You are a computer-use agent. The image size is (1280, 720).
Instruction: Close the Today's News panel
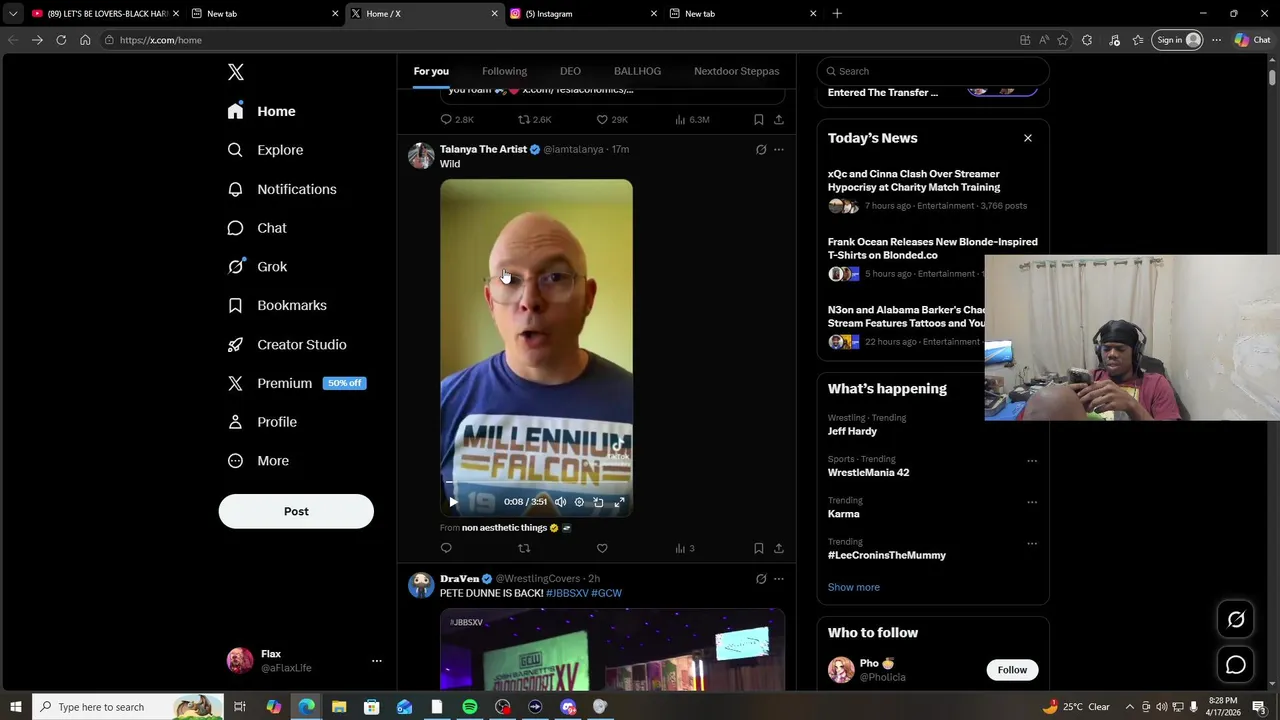pos(1027,138)
